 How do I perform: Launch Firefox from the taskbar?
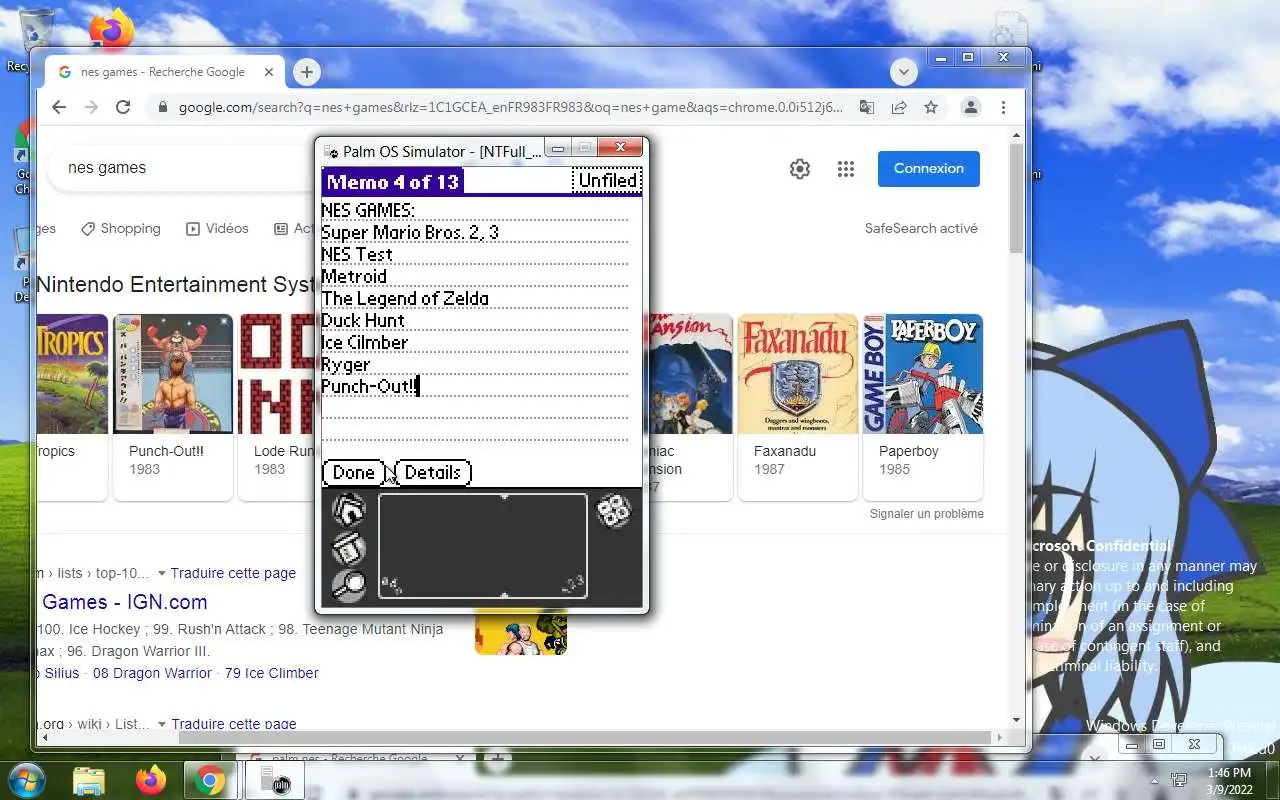click(151, 780)
